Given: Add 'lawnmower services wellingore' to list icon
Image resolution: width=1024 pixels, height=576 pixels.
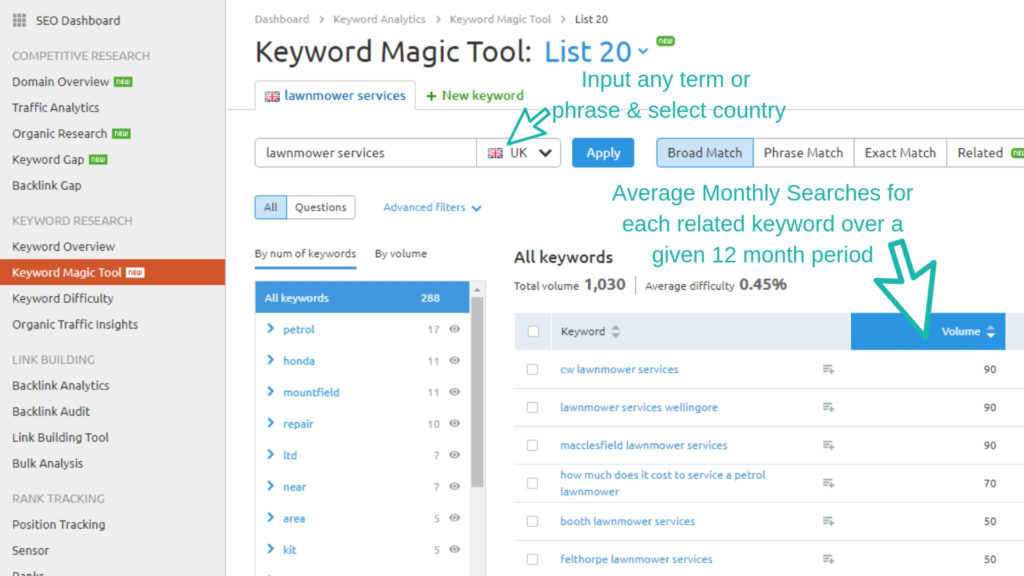Looking at the screenshot, I should [828, 407].
